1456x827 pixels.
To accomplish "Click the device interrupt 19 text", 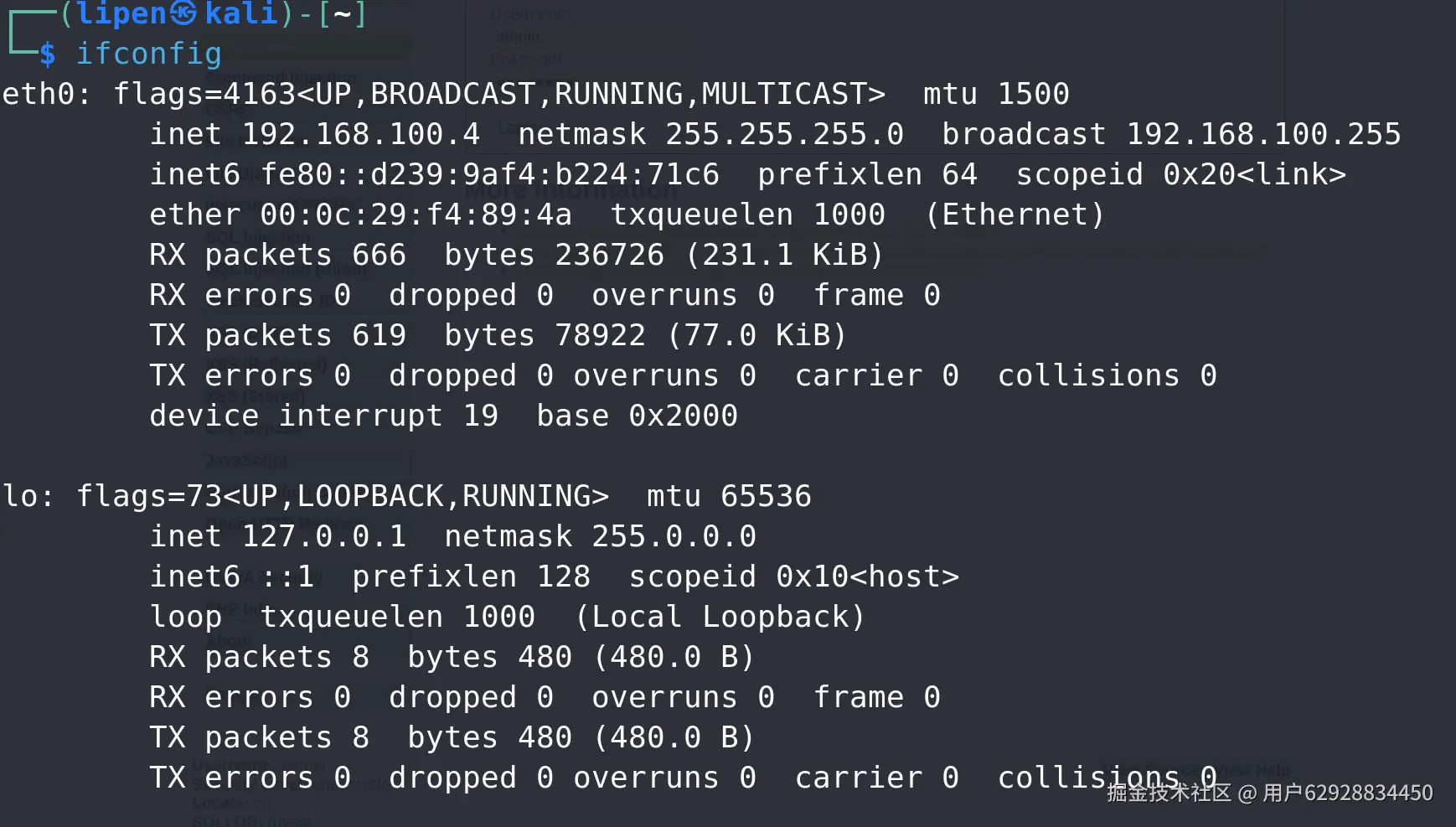I will (324, 416).
